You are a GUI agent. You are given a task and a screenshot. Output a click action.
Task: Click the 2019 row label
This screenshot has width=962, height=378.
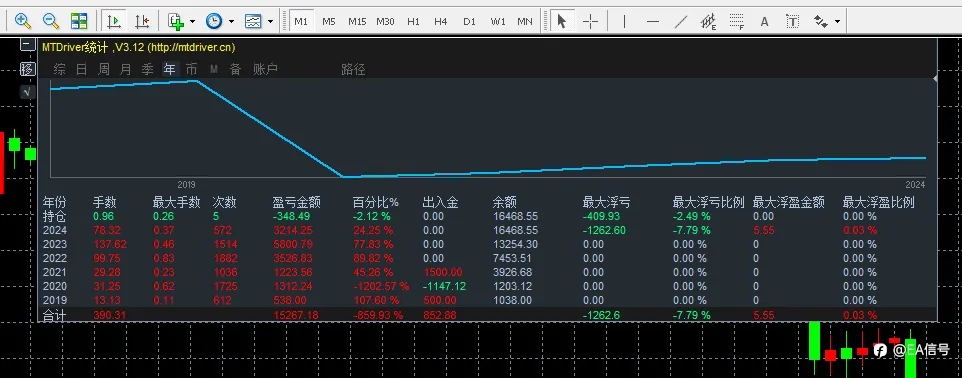click(54, 300)
